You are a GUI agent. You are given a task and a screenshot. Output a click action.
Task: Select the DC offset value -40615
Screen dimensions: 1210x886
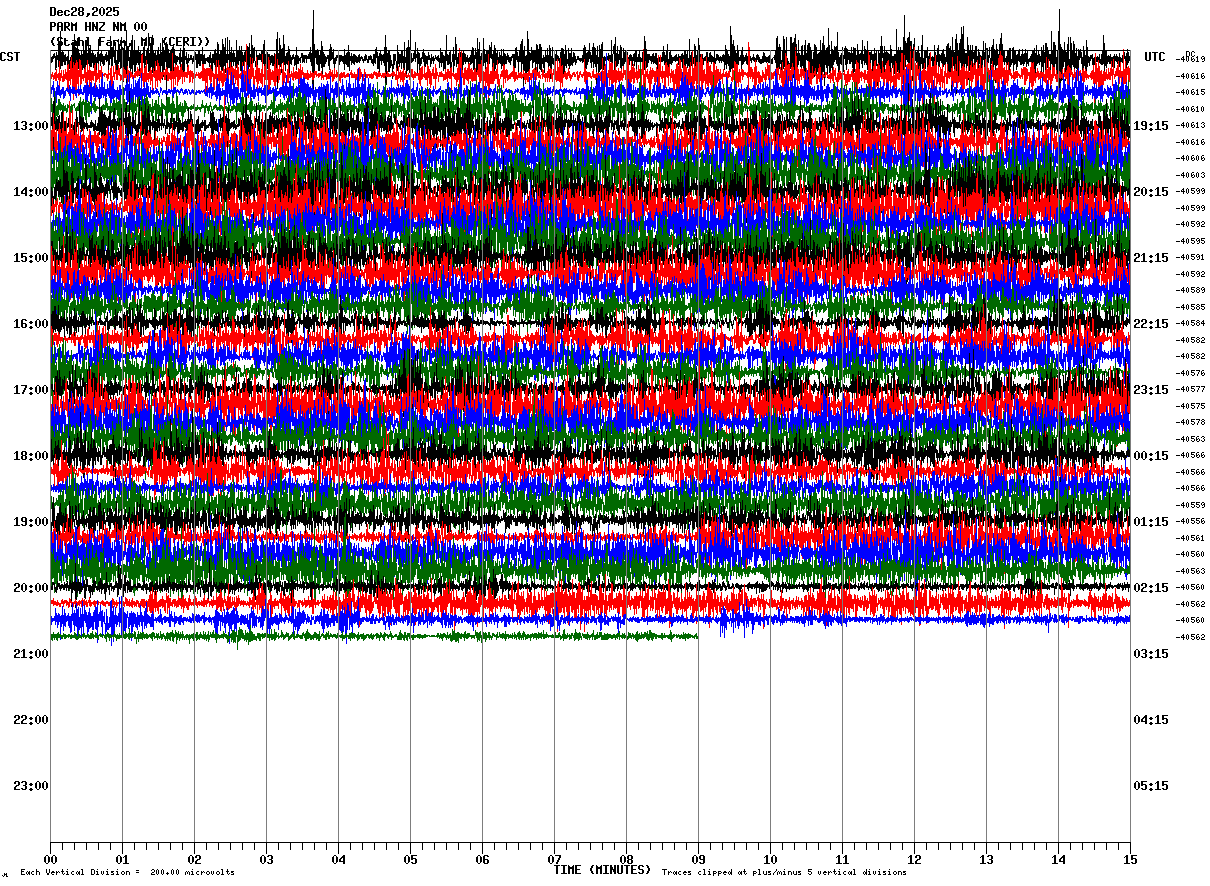[x=1191, y=92]
